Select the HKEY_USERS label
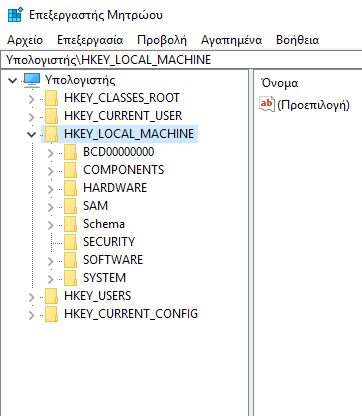 pyautogui.click(x=98, y=296)
